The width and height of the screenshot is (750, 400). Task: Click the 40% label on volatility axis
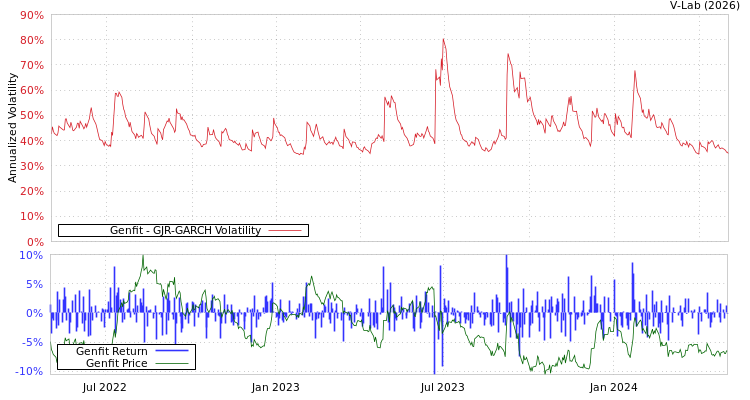(x=31, y=141)
